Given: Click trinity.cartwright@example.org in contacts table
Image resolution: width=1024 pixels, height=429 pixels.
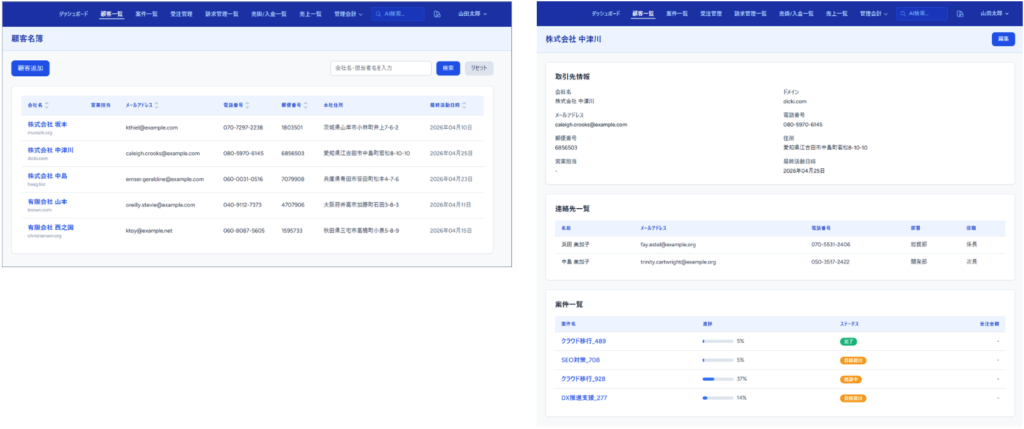Looking at the screenshot, I should pos(678,262).
